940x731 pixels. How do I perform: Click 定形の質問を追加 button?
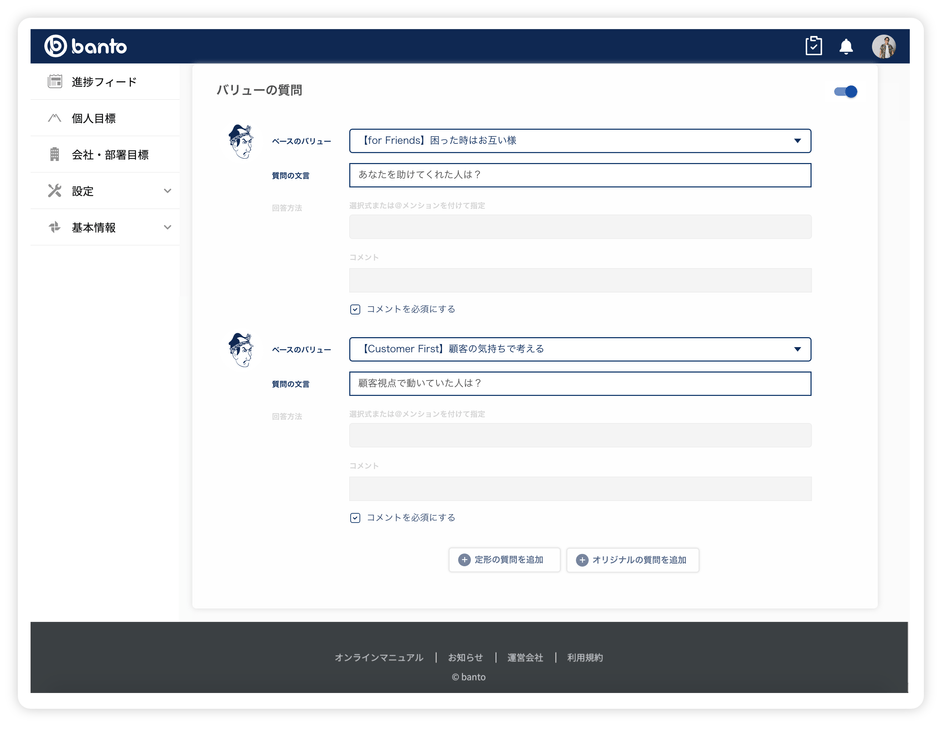tap(504, 560)
